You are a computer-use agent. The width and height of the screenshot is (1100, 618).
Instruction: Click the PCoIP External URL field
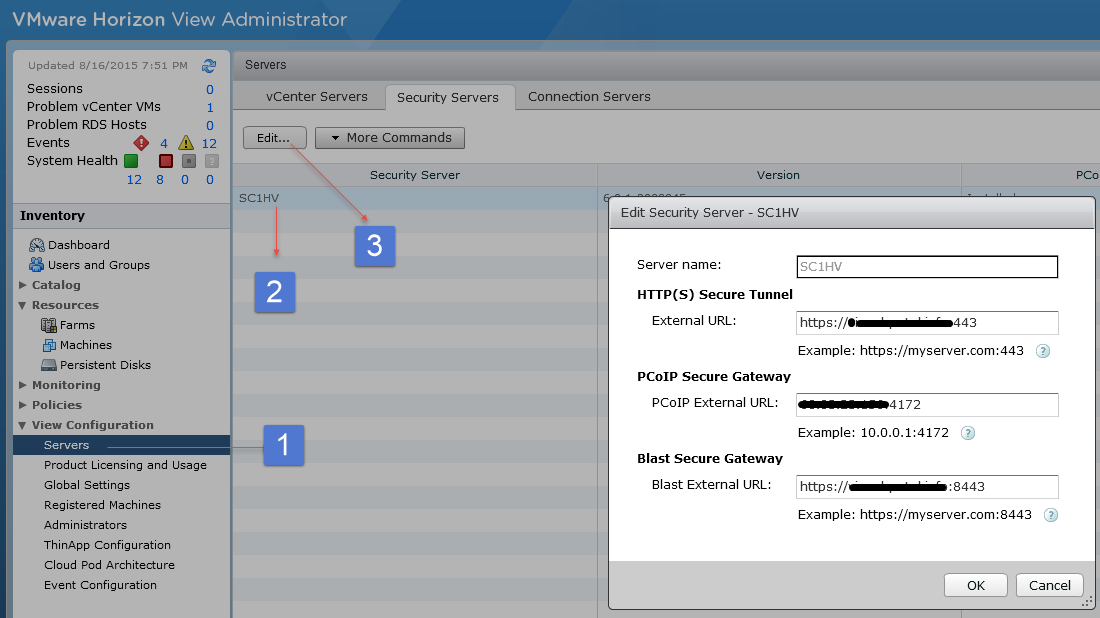tap(927, 405)
